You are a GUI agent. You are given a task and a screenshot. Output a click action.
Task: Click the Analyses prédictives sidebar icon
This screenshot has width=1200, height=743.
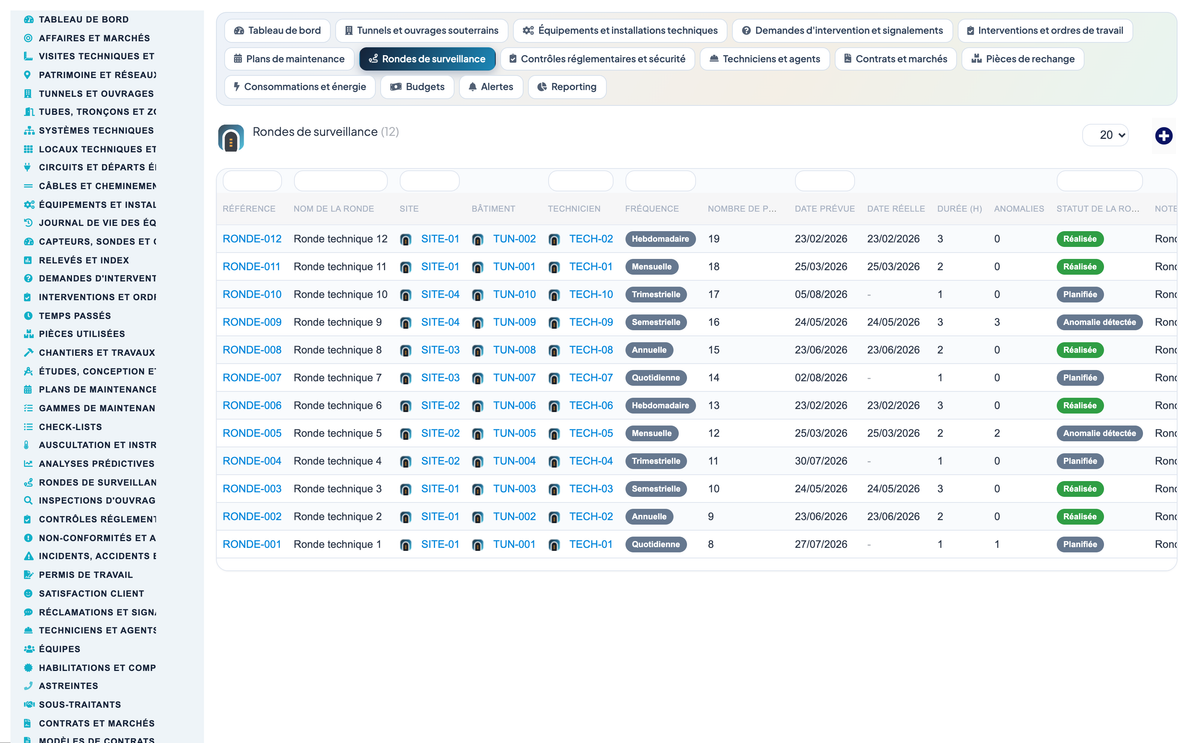click(x=28, y=463)
